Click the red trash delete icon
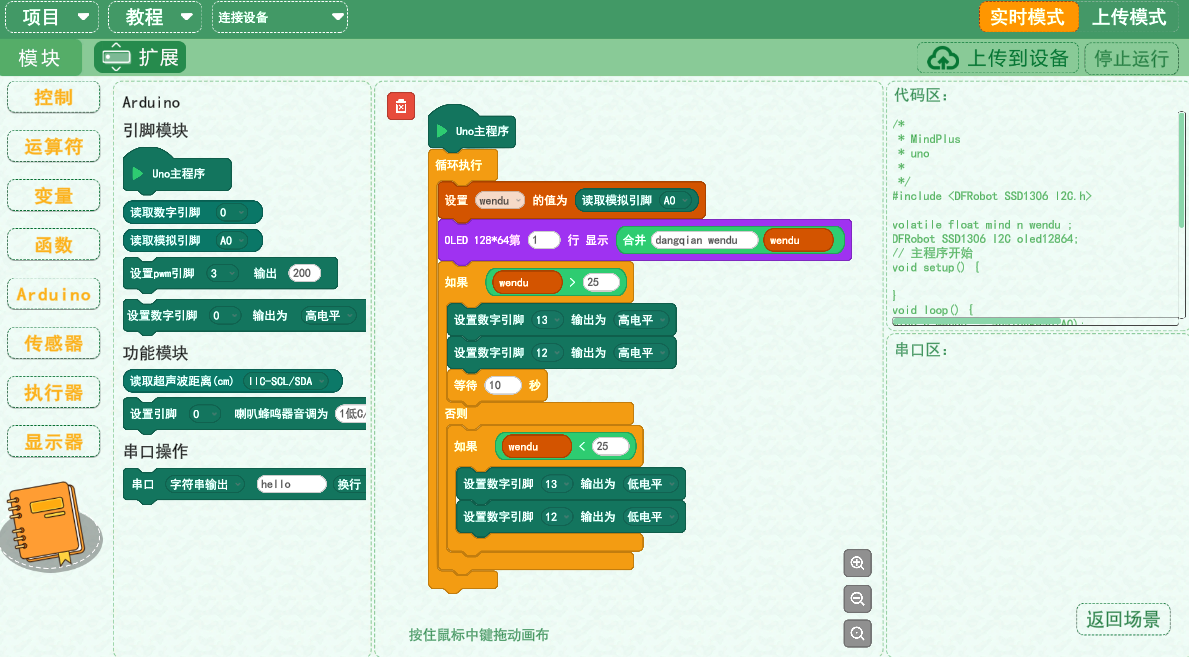This screenshot has height=657, width=1189. tap(401, 106)
